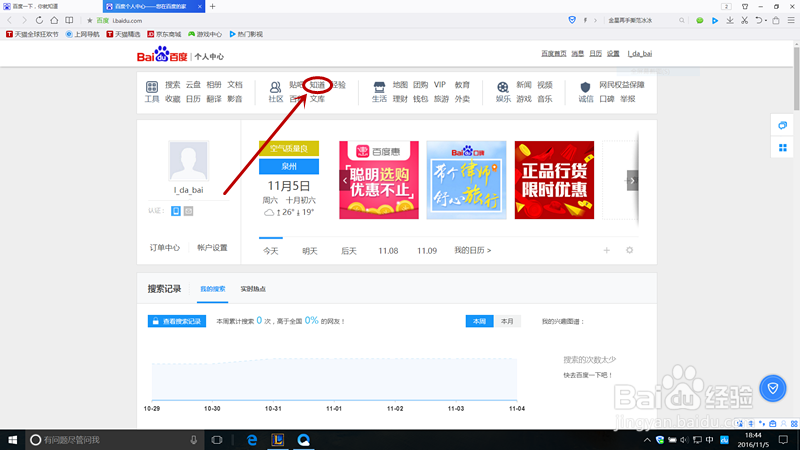Image resolution: width=800 pixels, height=450 pixels.
Task: Click the gray email verification icon
Action: pos(189,211)
